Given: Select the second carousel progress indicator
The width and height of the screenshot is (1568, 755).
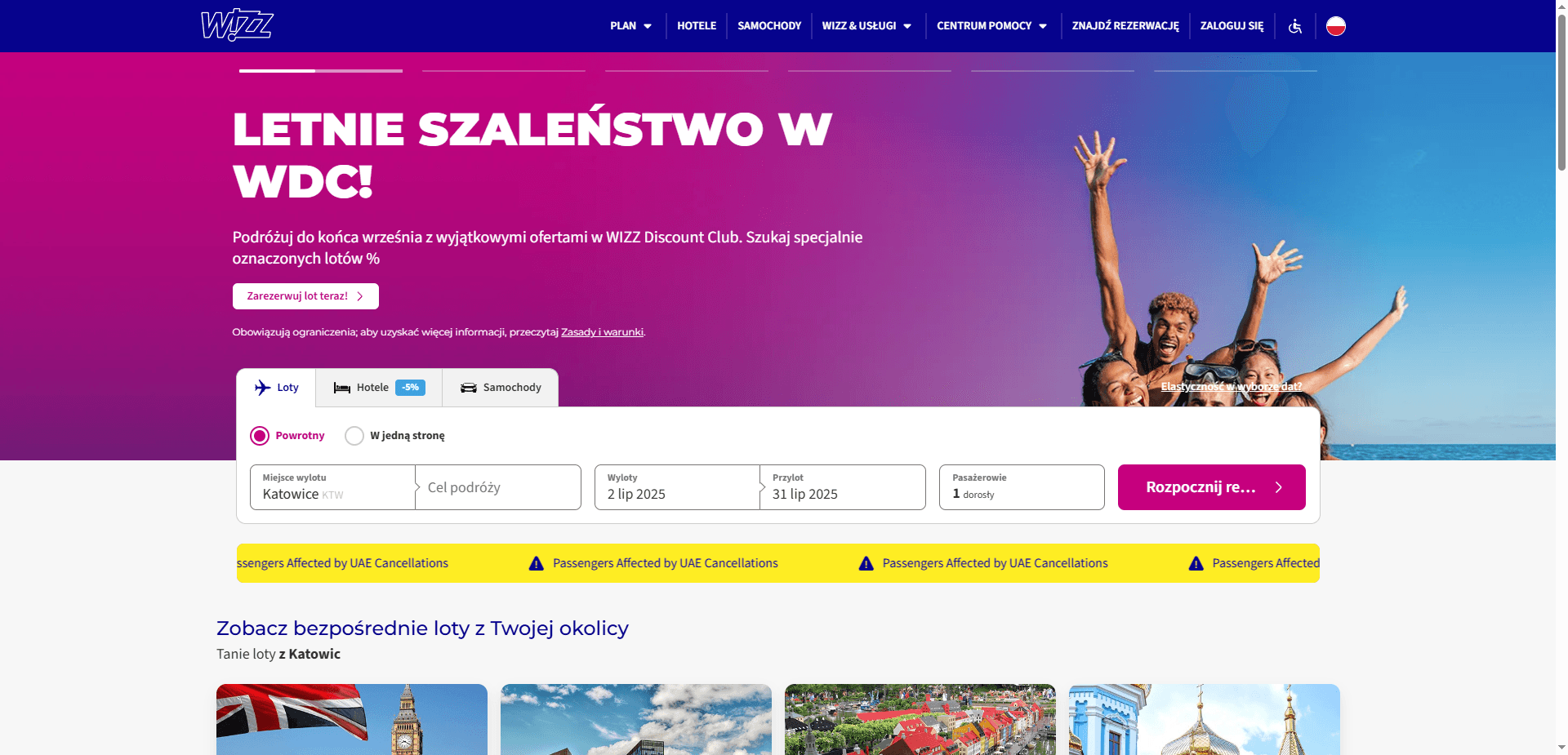Looking at the screenshot, I should click(504, 71).
